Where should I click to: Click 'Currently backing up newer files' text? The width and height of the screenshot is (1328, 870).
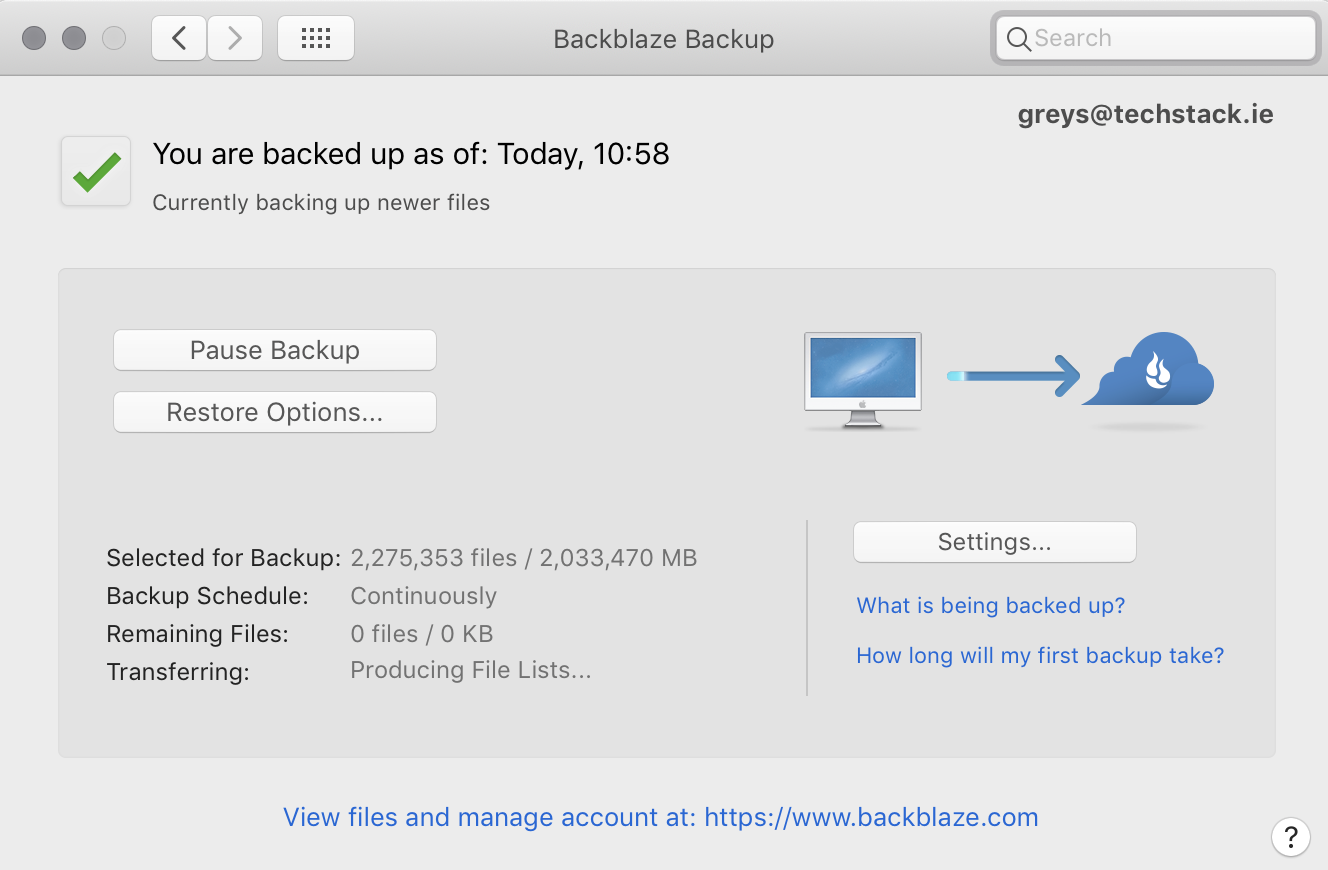pyautogui.click(x=321, y=203)
